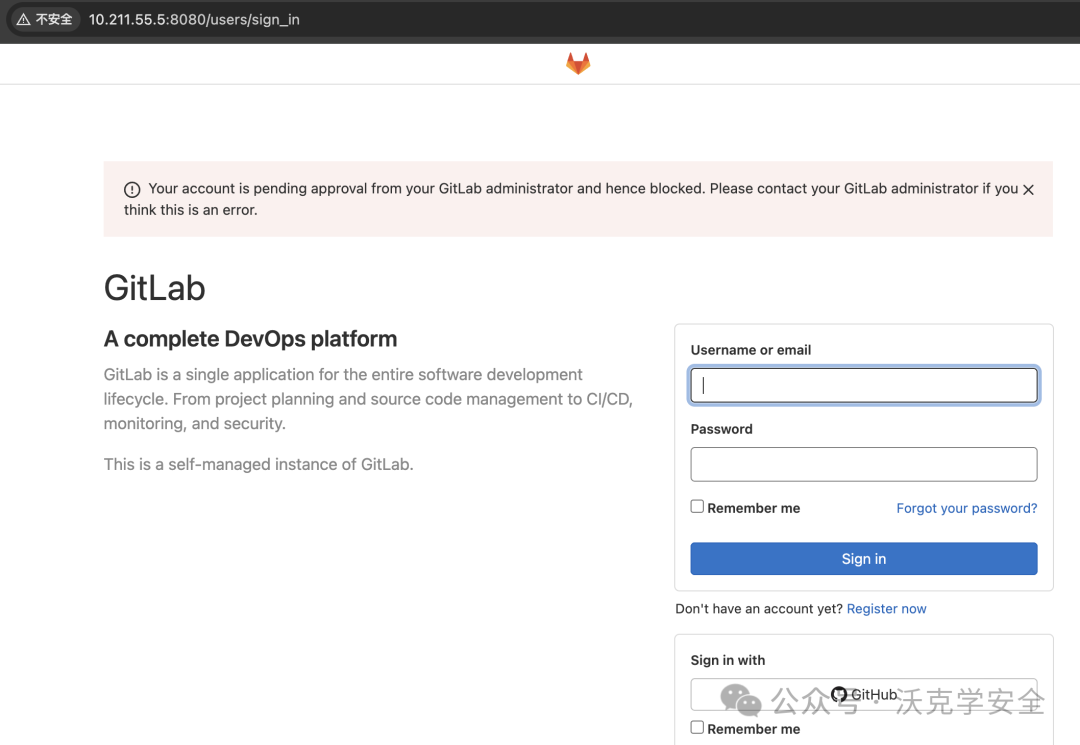Click 'A complete DevOps platform' heading
This screenshot has width=1080, height=745.
pos(250,339)
